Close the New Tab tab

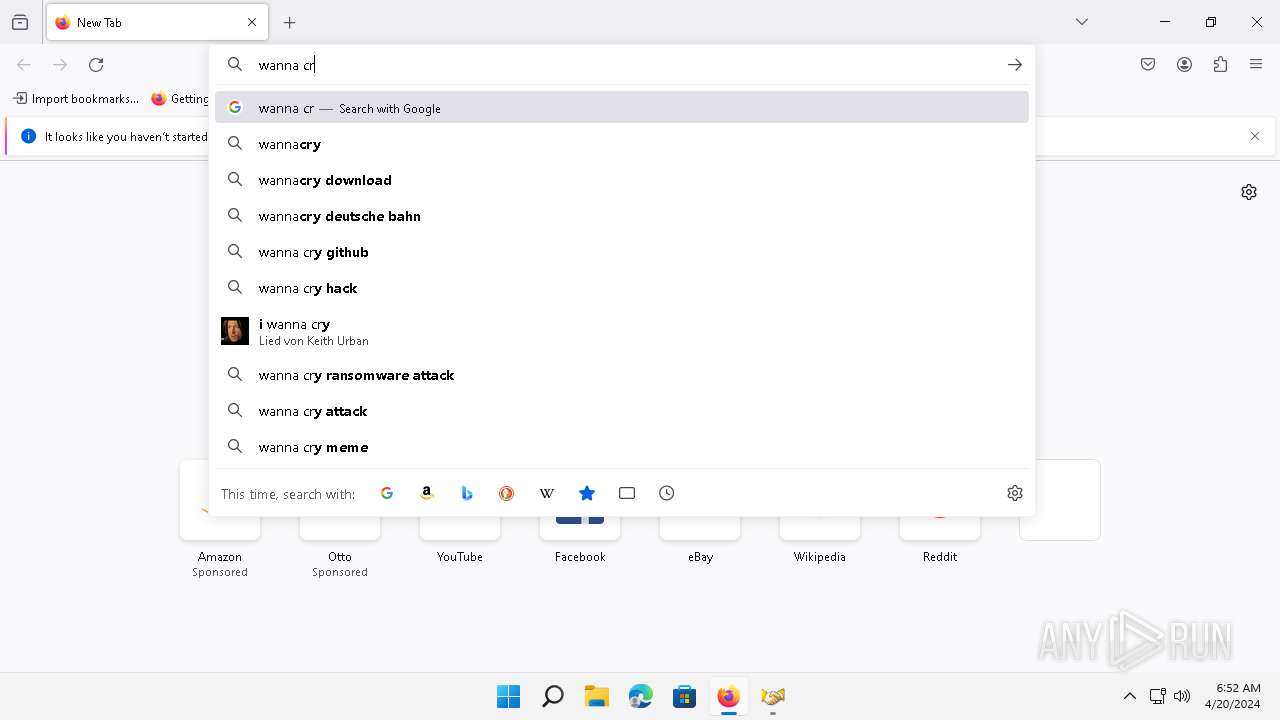[252, 22]
